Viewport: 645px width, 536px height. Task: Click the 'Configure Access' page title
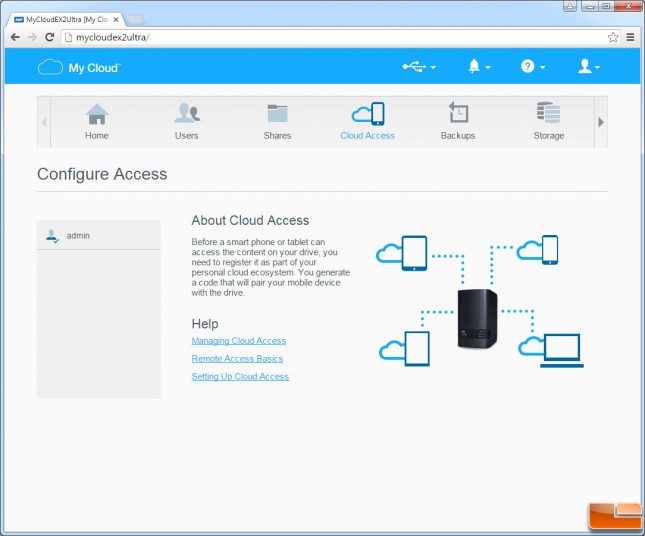102,174
